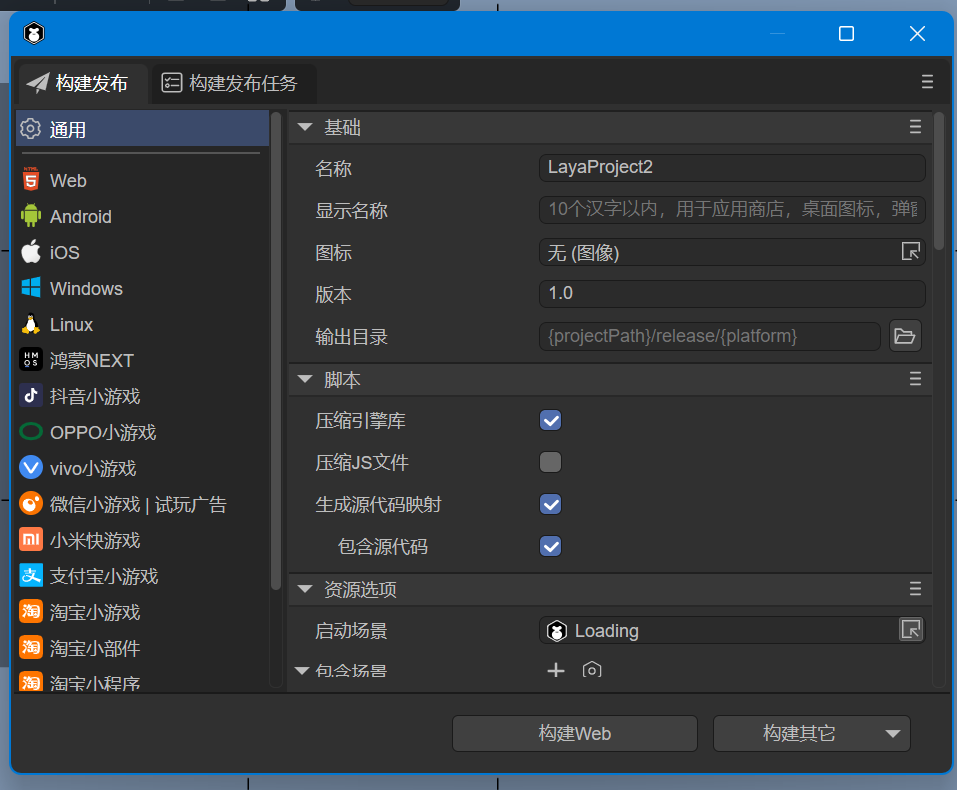Click the folder icon beside 输出目录
This screenshot has height=790, width=957.
coord(905,336)
